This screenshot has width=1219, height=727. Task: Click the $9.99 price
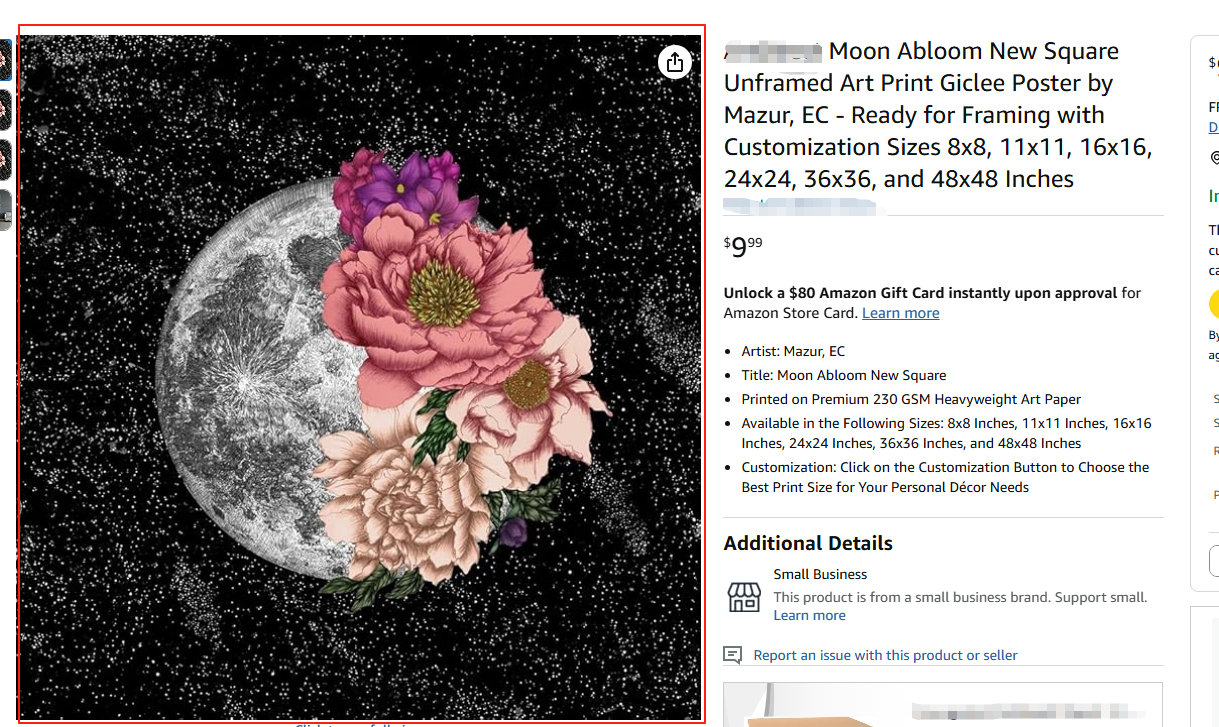click(x=743, y=247)
